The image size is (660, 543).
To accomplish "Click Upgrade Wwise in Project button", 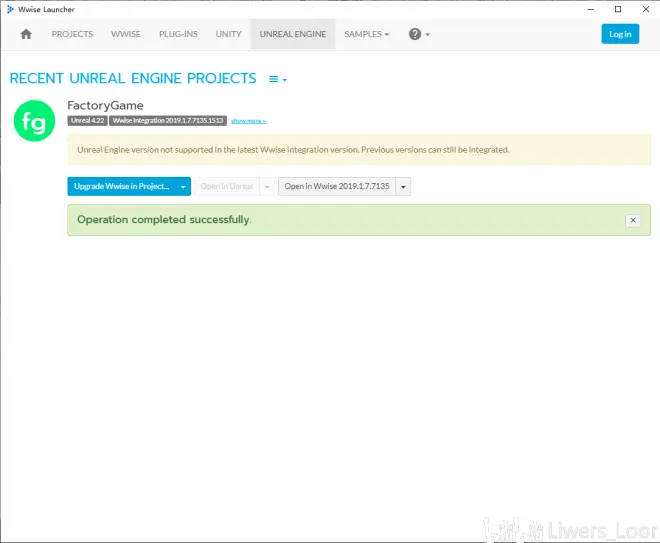I will [122, 186].
